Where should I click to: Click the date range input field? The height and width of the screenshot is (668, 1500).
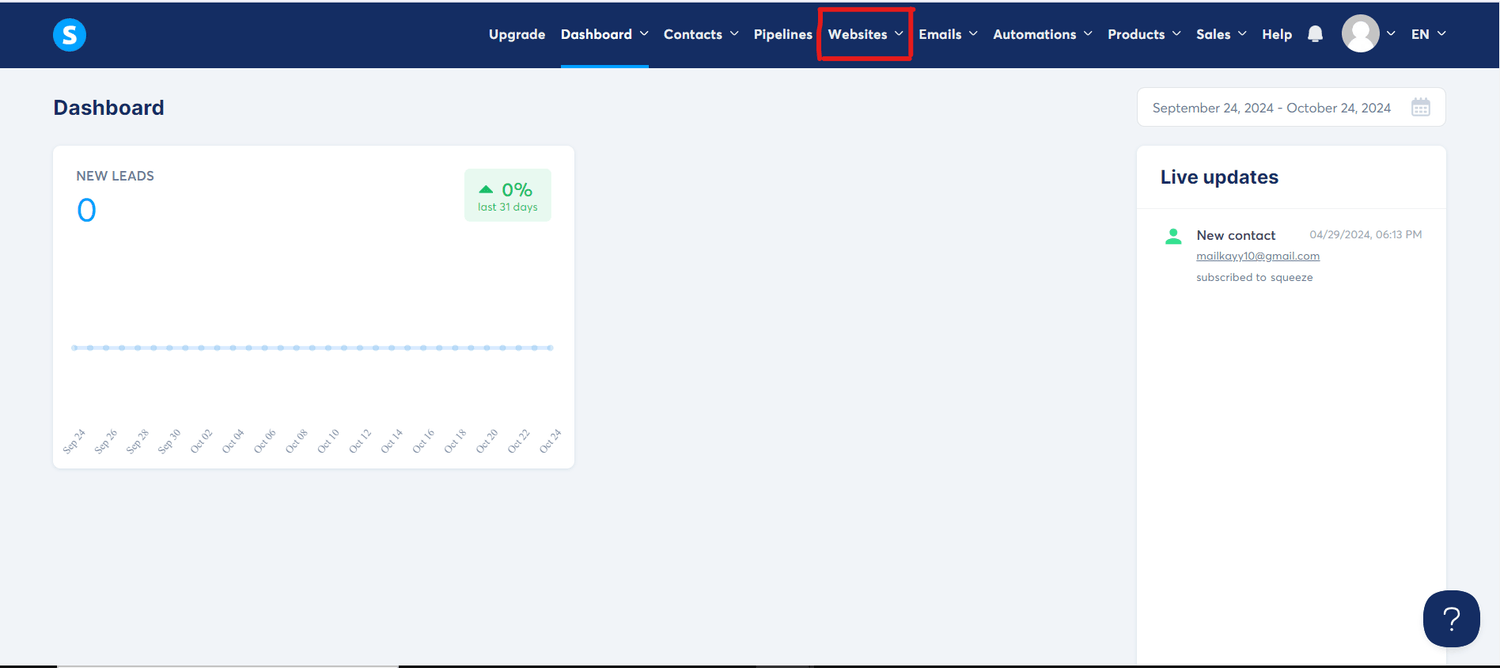point(1291,107)
